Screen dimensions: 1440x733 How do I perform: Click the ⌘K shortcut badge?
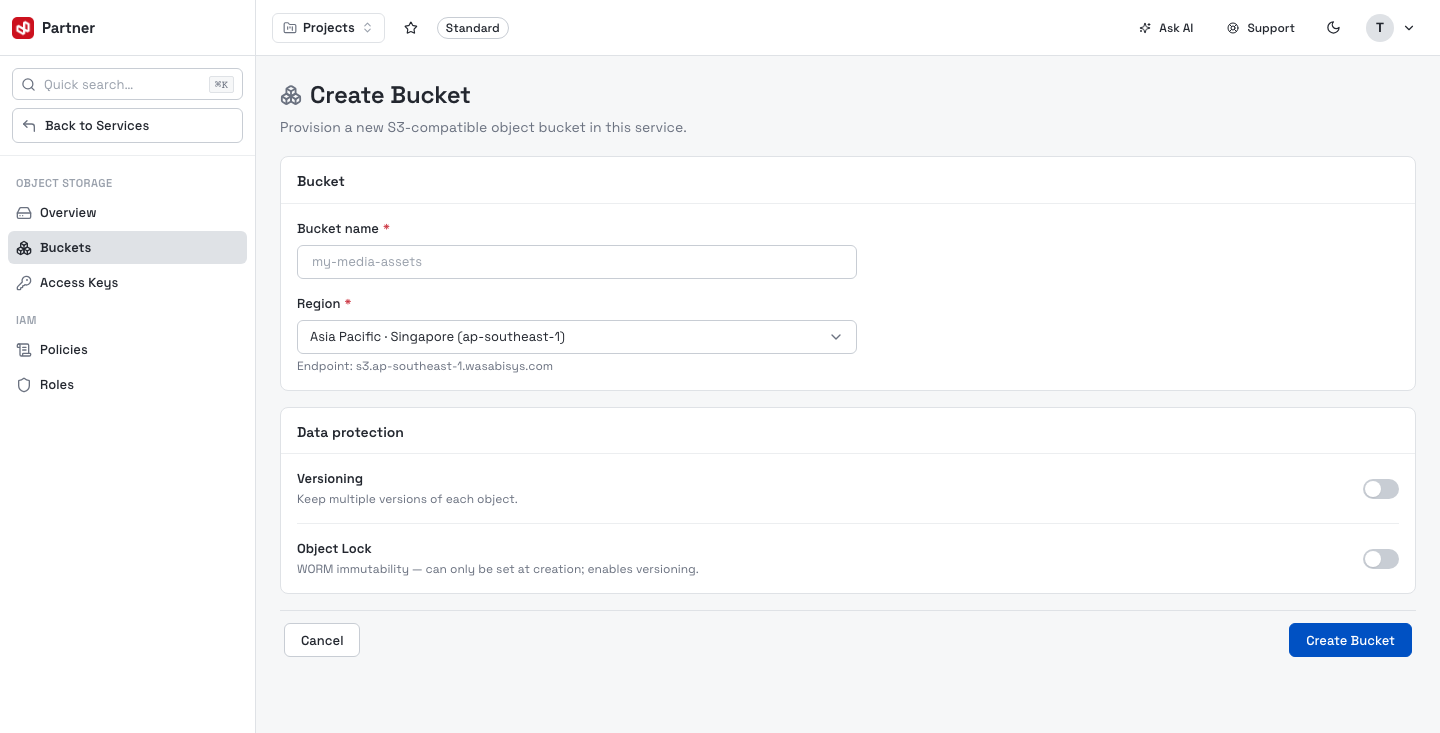pyautogui.click(x=221, y=85)
